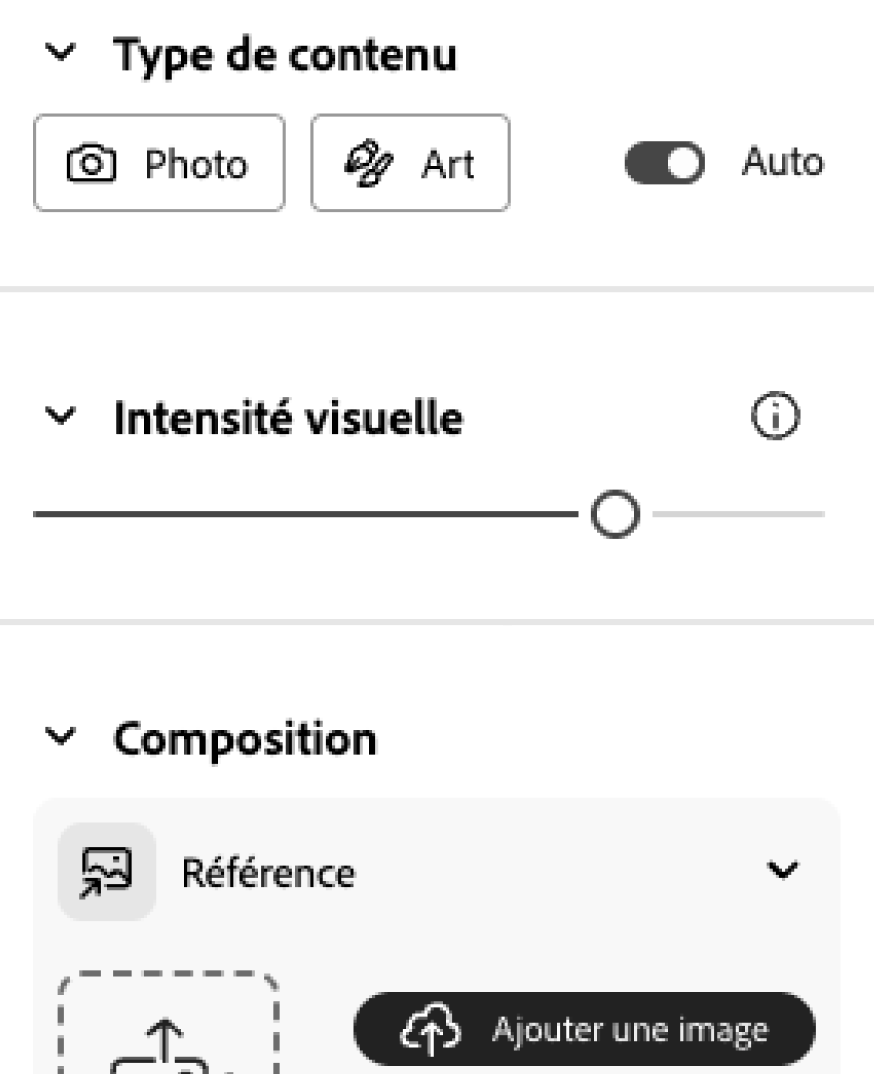874x1074 pixels.
Task: Collapse the Composition section
Action: 60,738
